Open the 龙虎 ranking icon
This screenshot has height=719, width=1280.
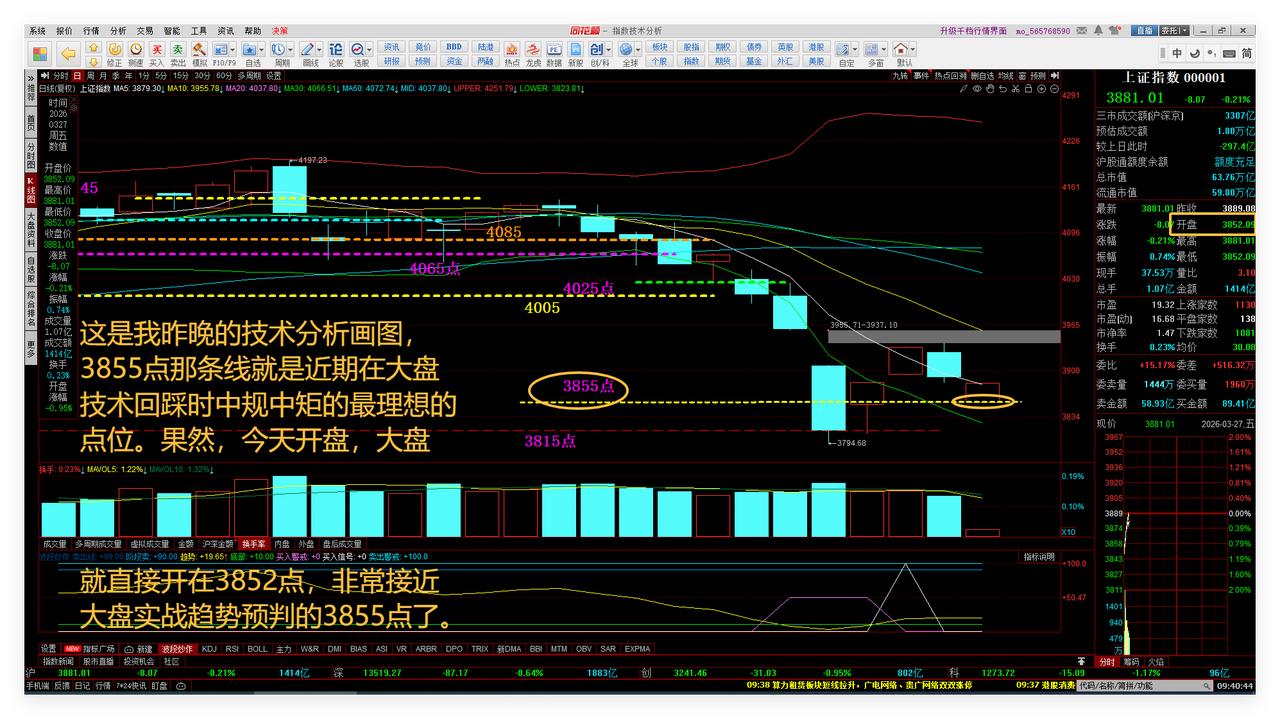(533, 48)
